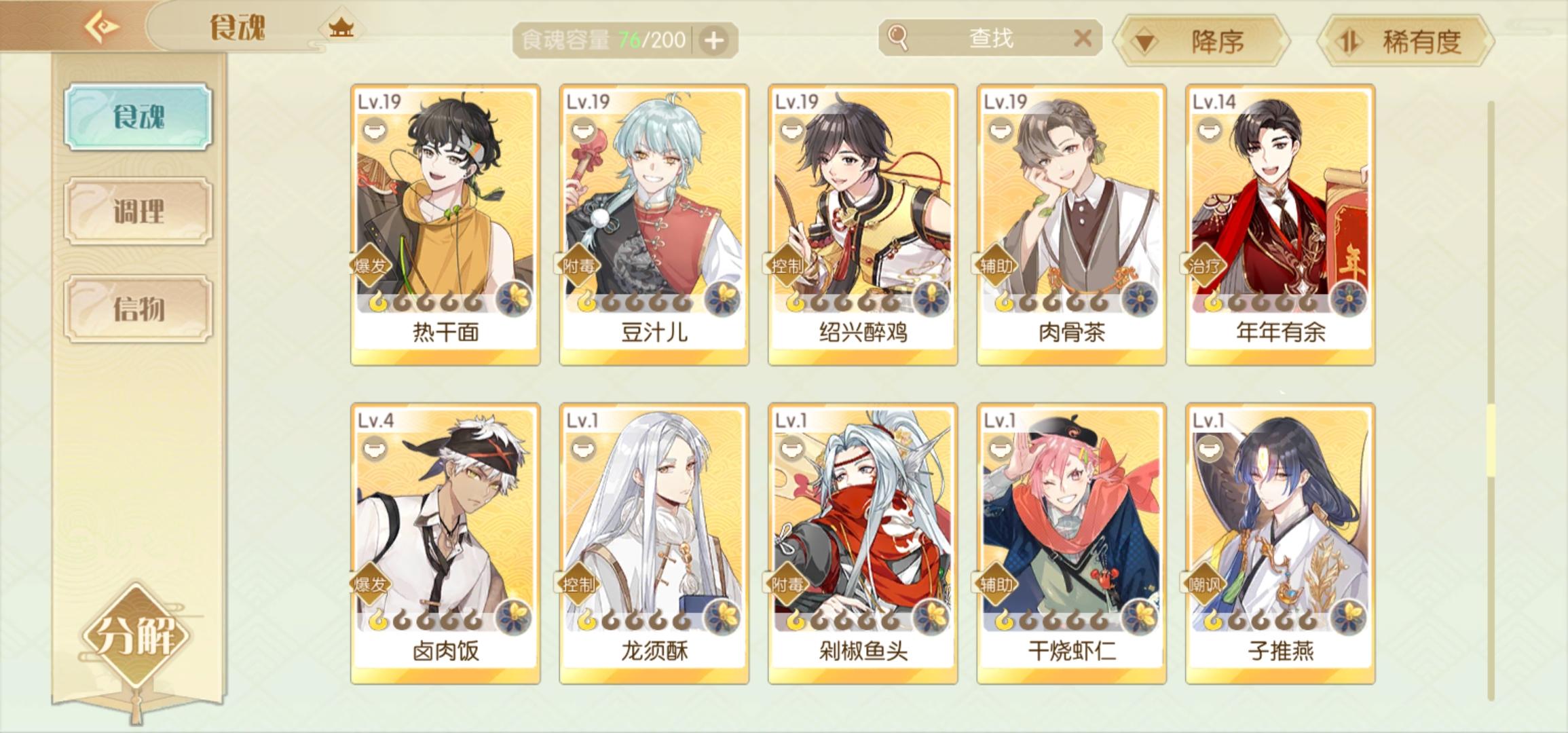Click the magnifier search icon
Viewport: 1568px width, 733px height.
[897, 37]
